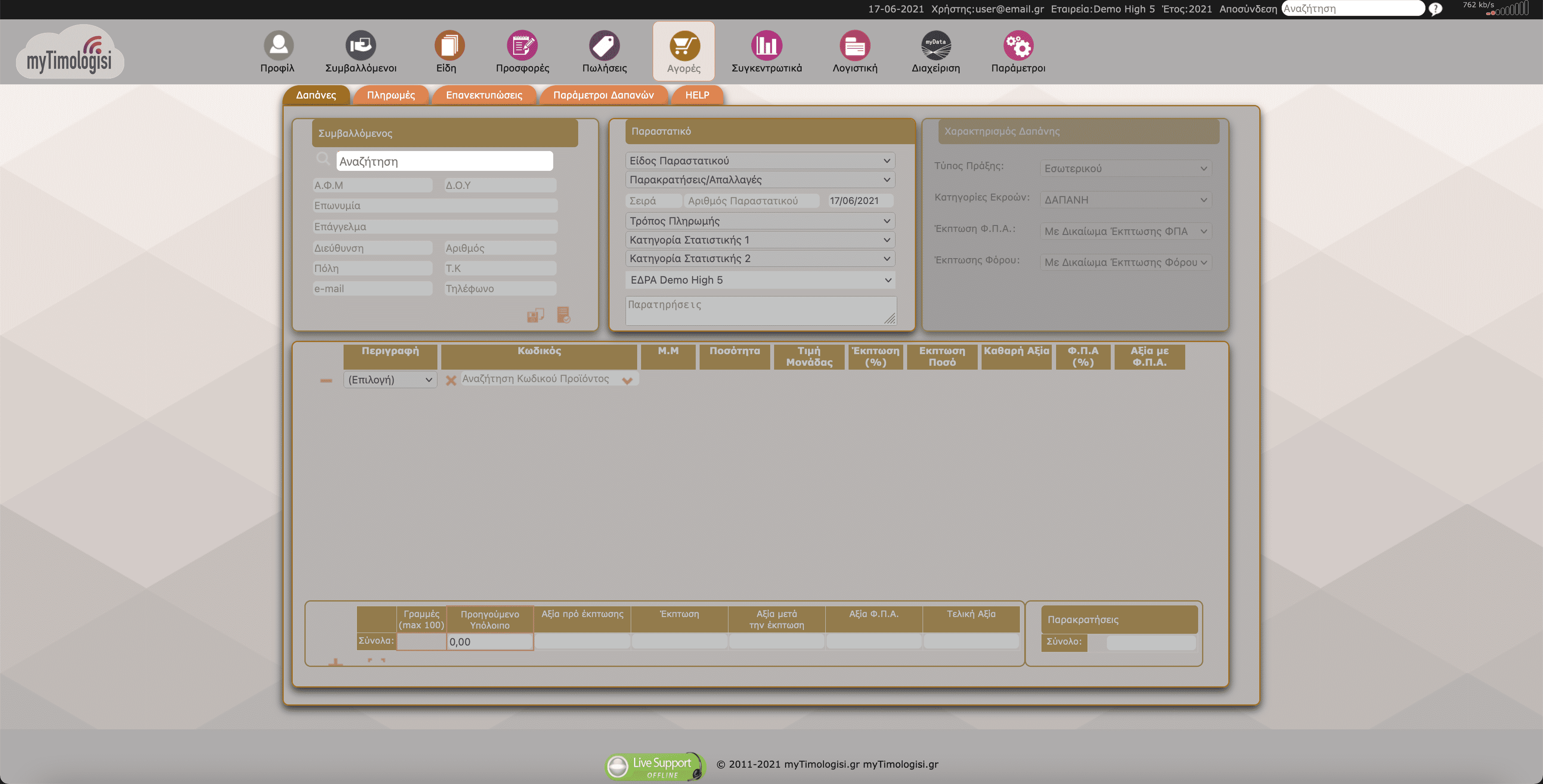Open the HELP tab
The image size is (1543, 784).
(697, 95)
